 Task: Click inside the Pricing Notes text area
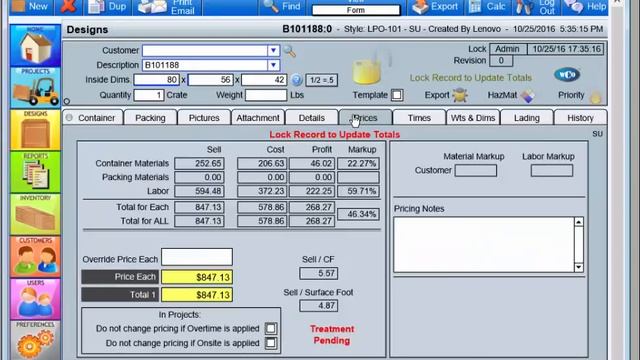(x=484, y=244)
